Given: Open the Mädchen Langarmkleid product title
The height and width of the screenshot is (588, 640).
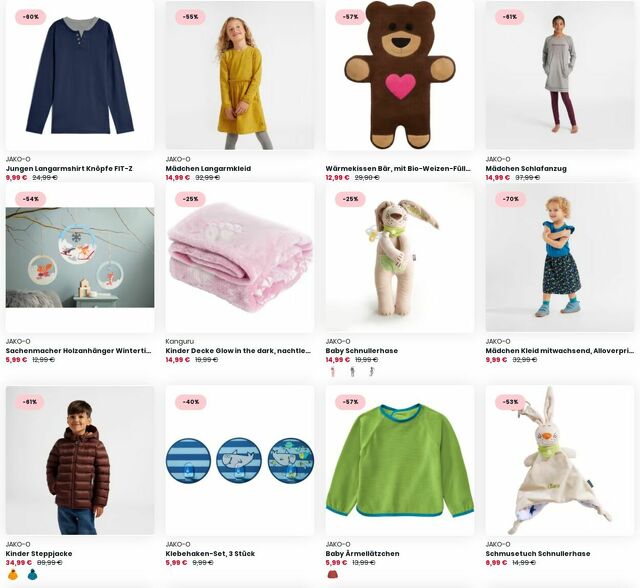Looking at the screenshot, I should point(208,169).
